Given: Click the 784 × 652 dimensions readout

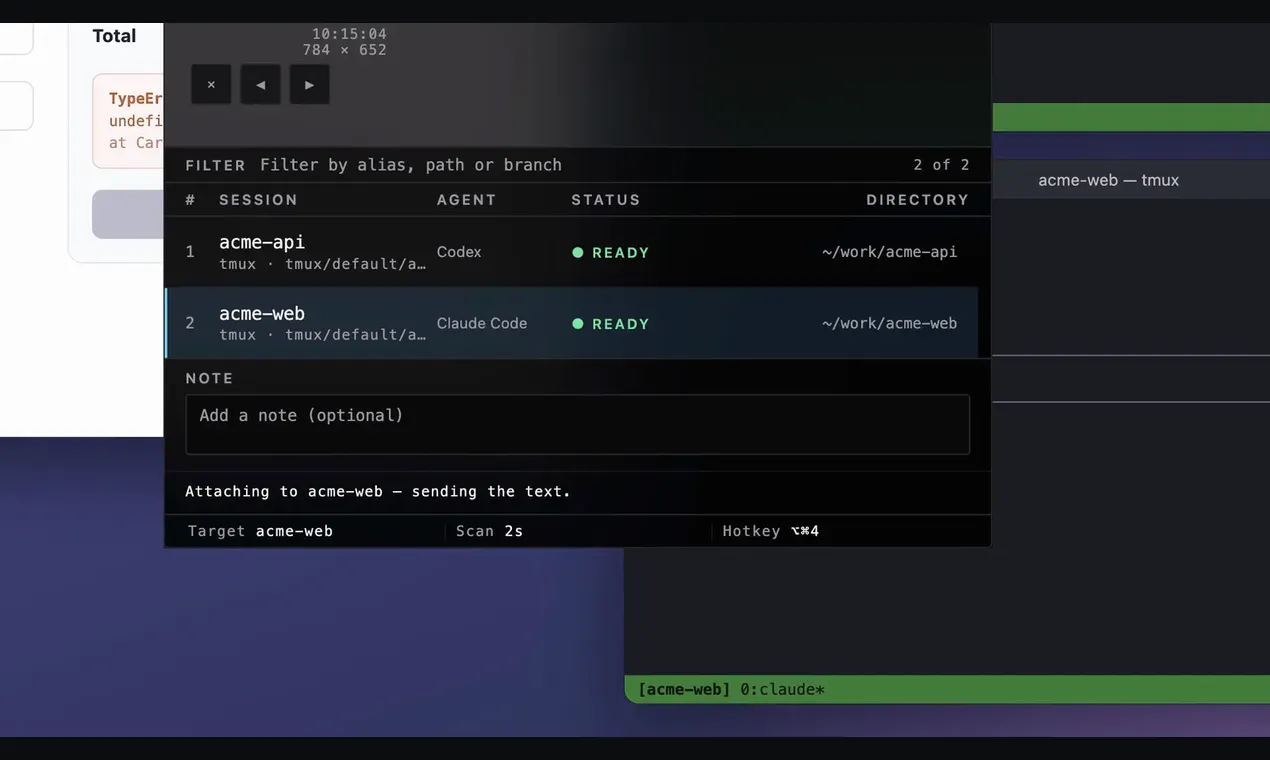Looking at the screenshot, I should 345,50.
